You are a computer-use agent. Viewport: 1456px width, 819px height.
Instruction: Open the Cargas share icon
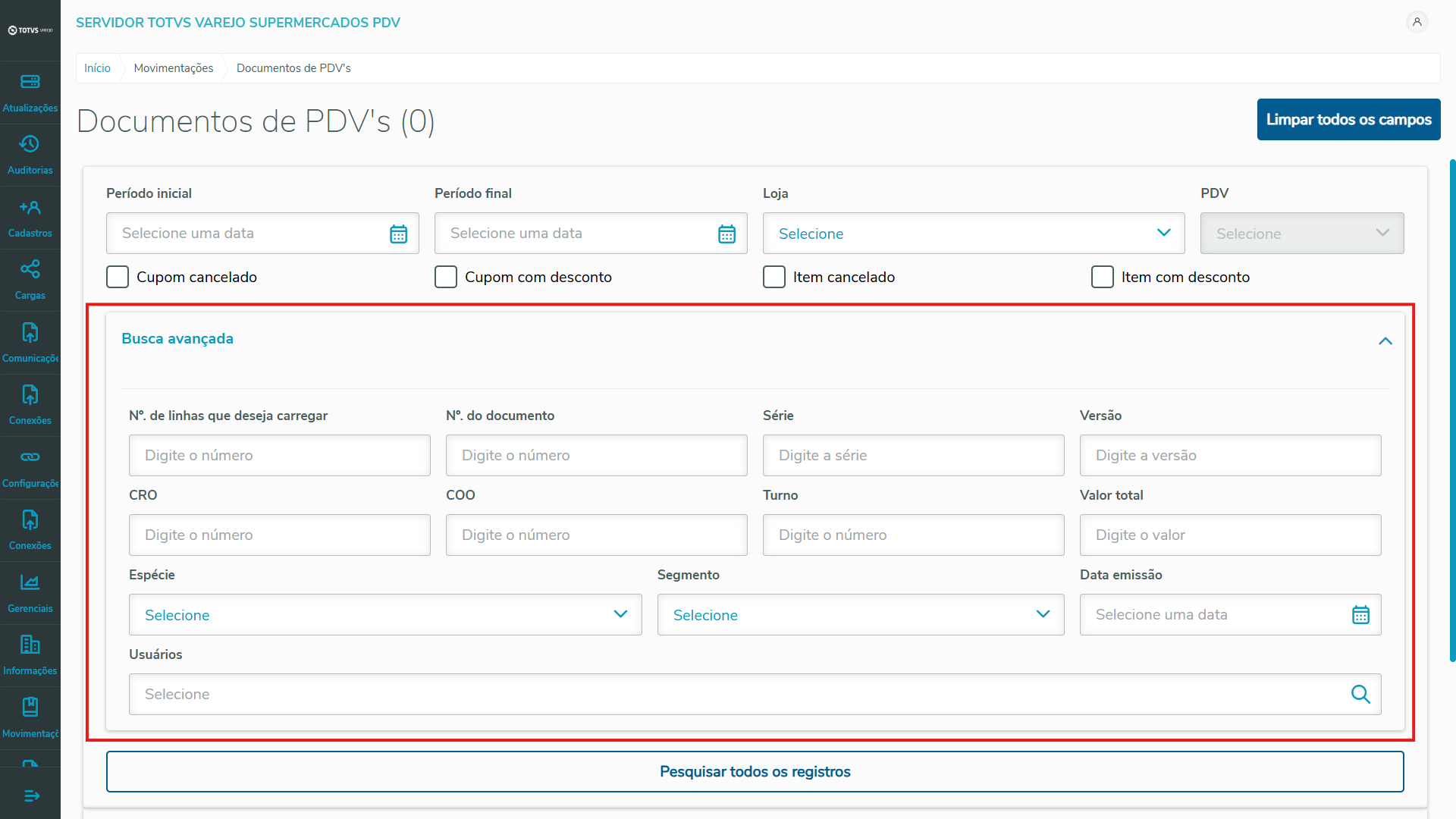click(30, 269)
